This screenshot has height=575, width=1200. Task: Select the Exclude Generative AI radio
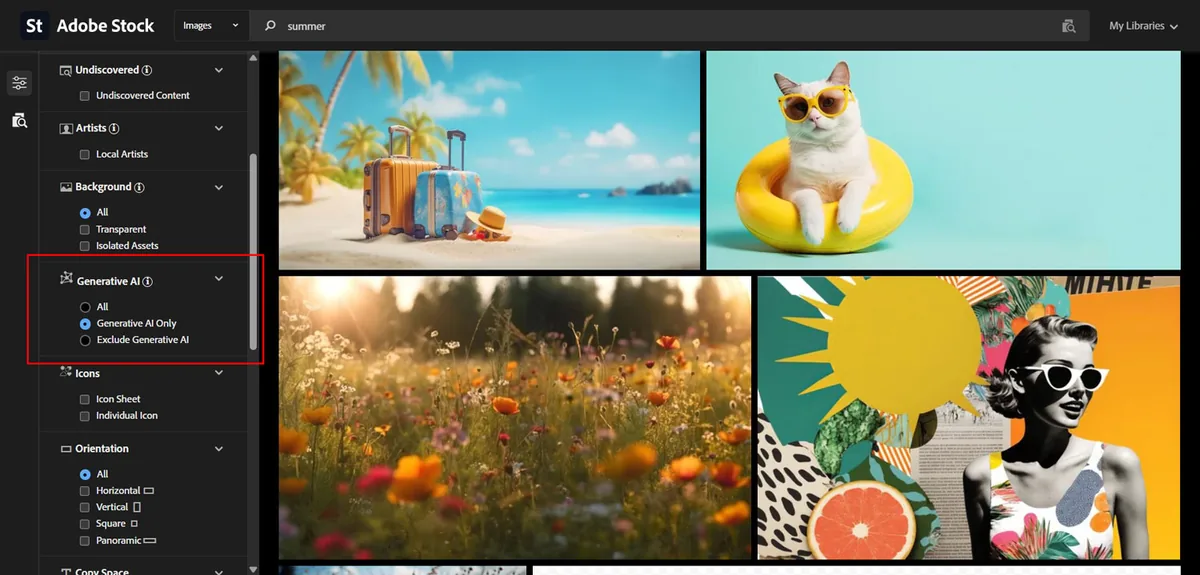pyautogui.click(x=85, y=340)
